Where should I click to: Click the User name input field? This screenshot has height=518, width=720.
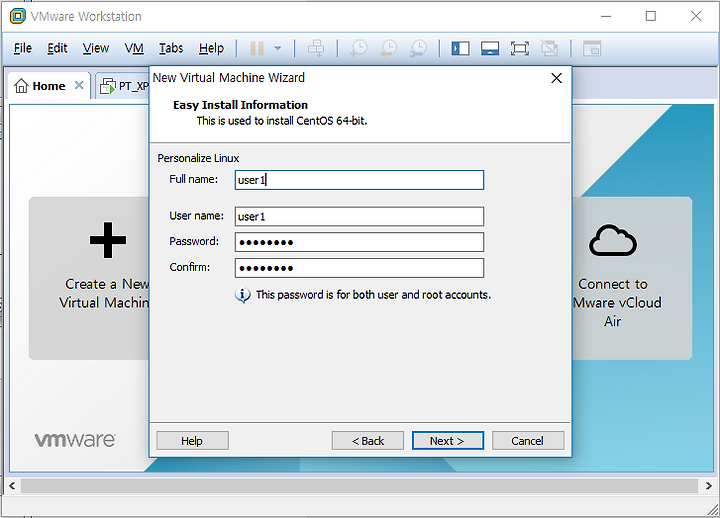(359, 216)
